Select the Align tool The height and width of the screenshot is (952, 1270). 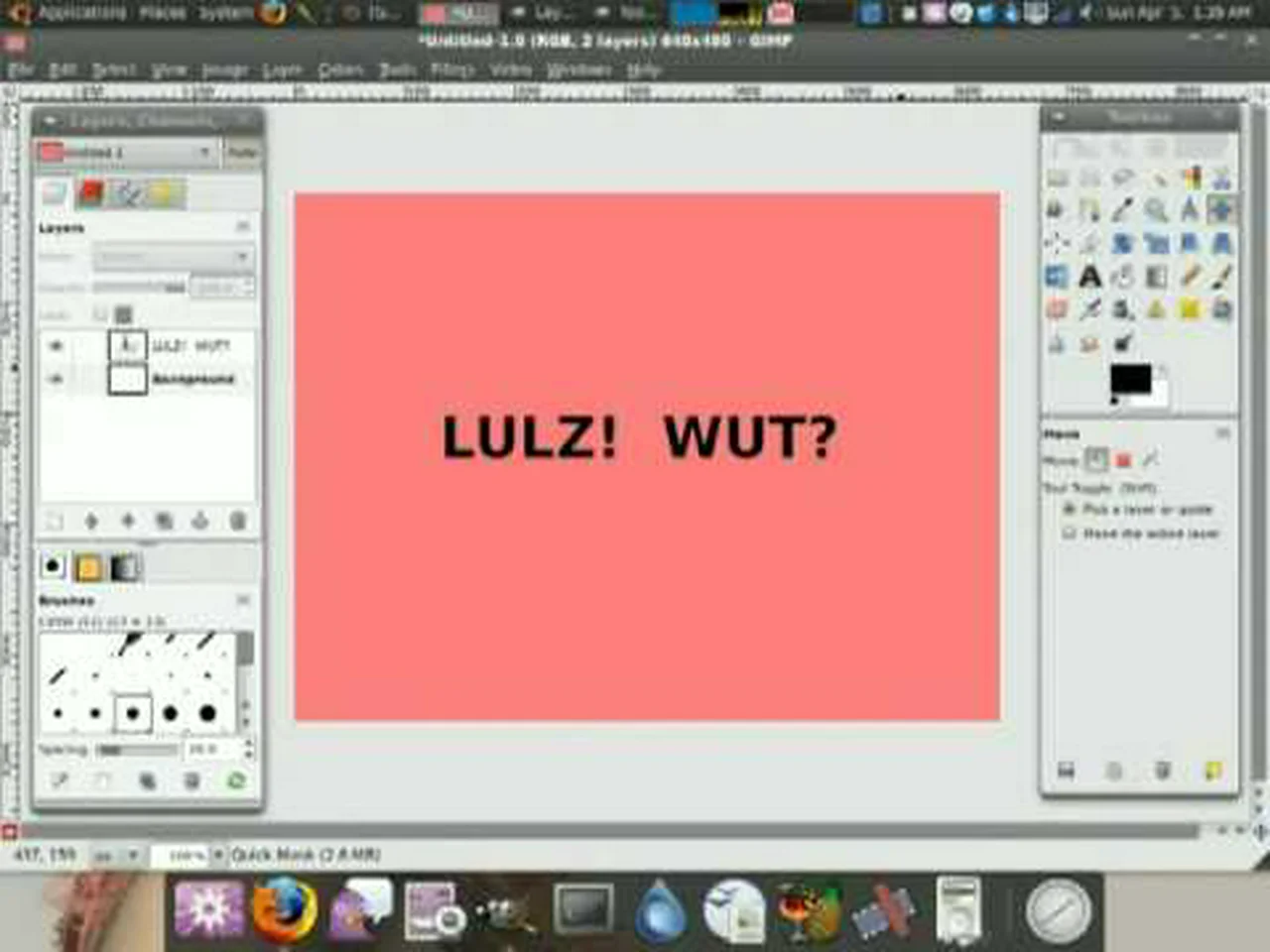click(1058, 243)
